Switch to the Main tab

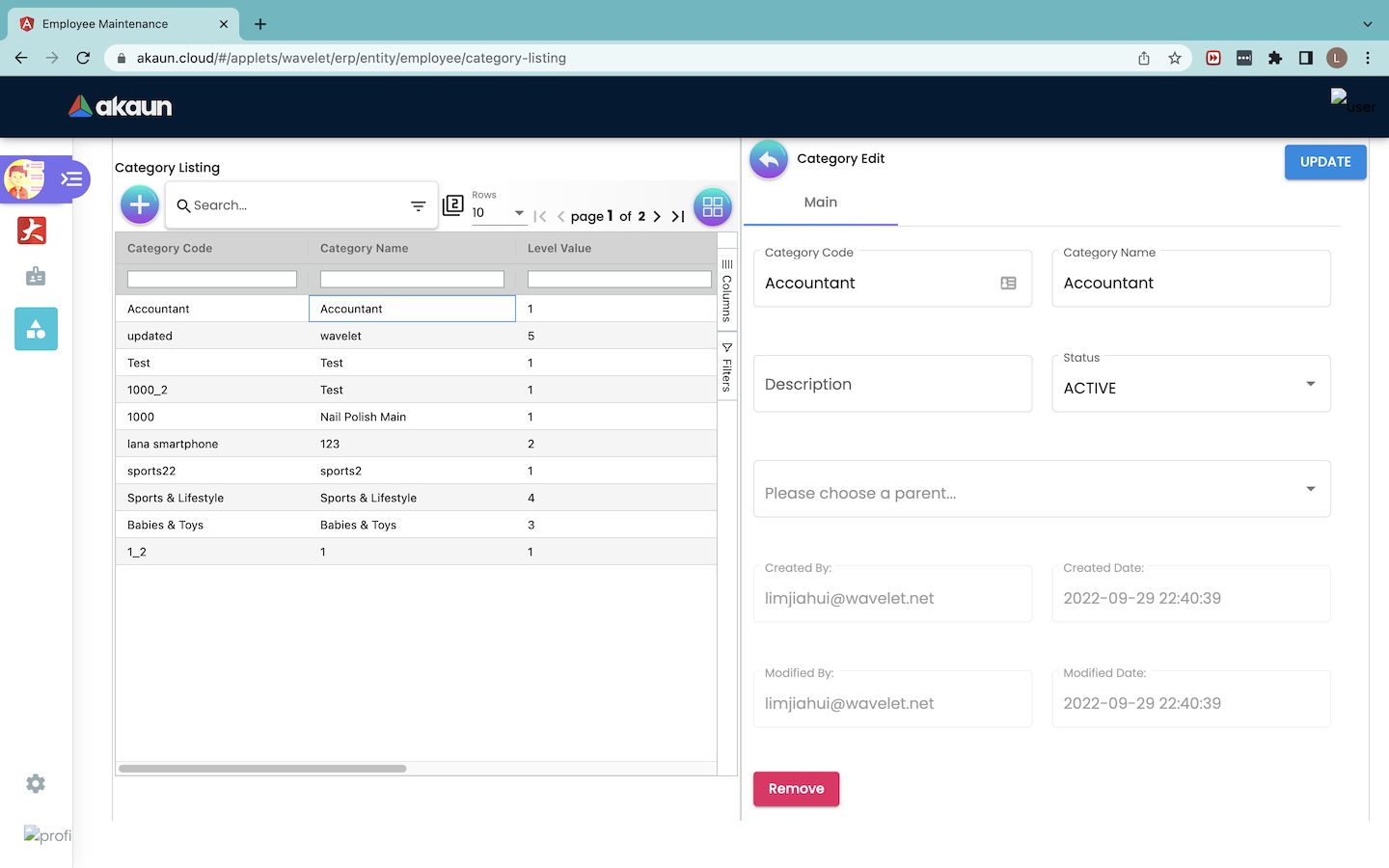821,203
